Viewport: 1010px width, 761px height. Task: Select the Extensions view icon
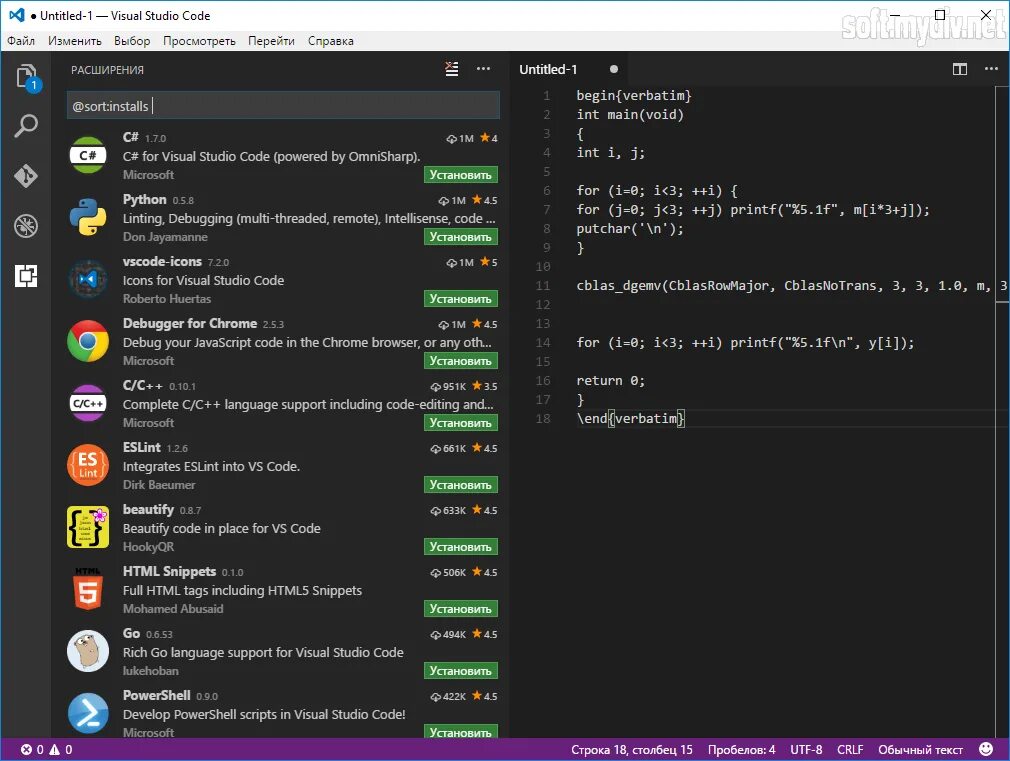[x=26, y=276]
